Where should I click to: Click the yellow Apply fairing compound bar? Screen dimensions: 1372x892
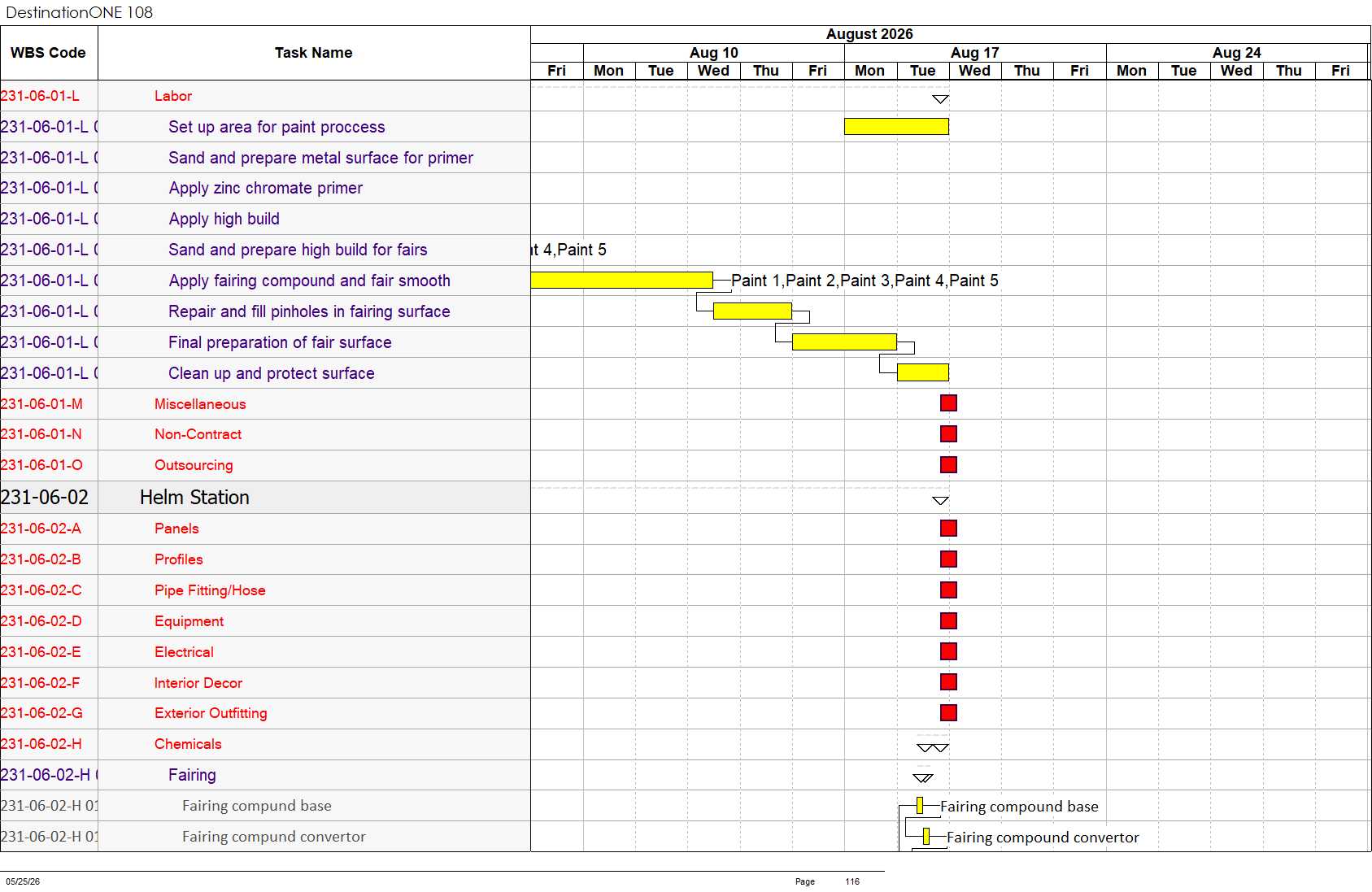click(621, 281)
